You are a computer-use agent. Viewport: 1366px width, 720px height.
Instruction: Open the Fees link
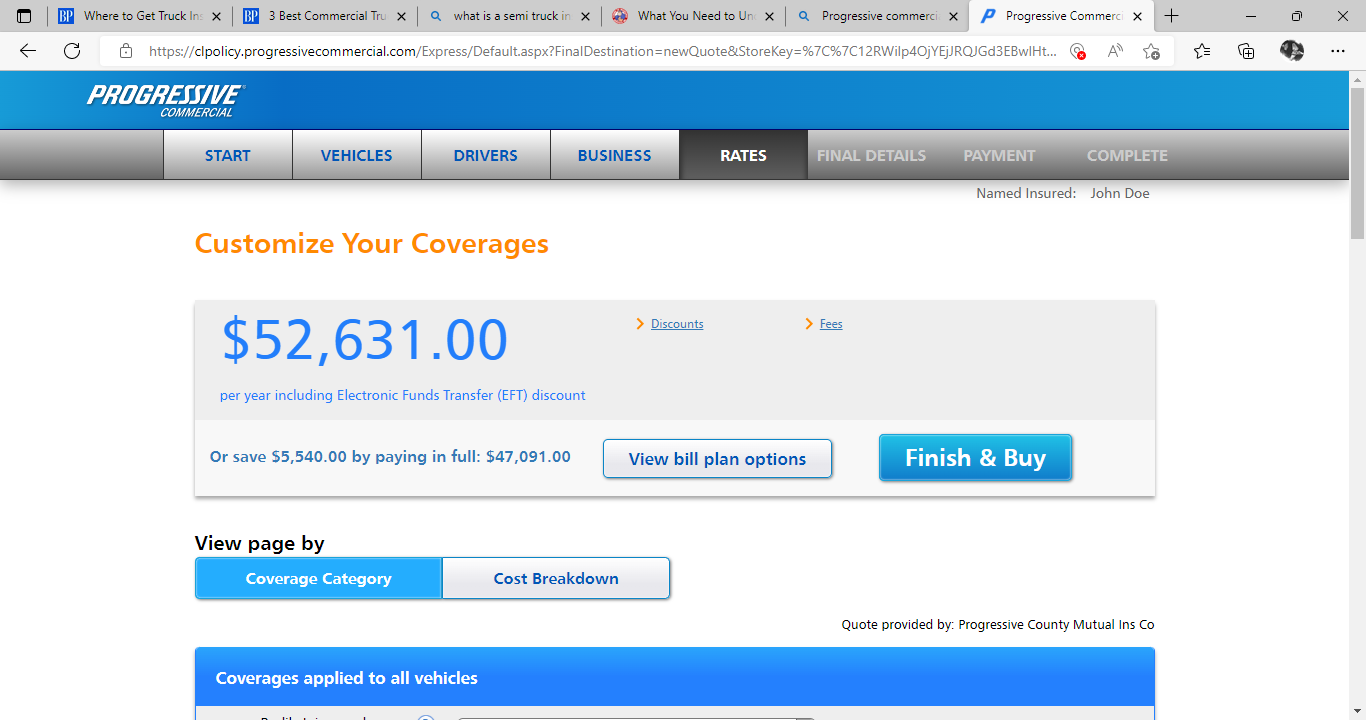[x=831, y=324]
